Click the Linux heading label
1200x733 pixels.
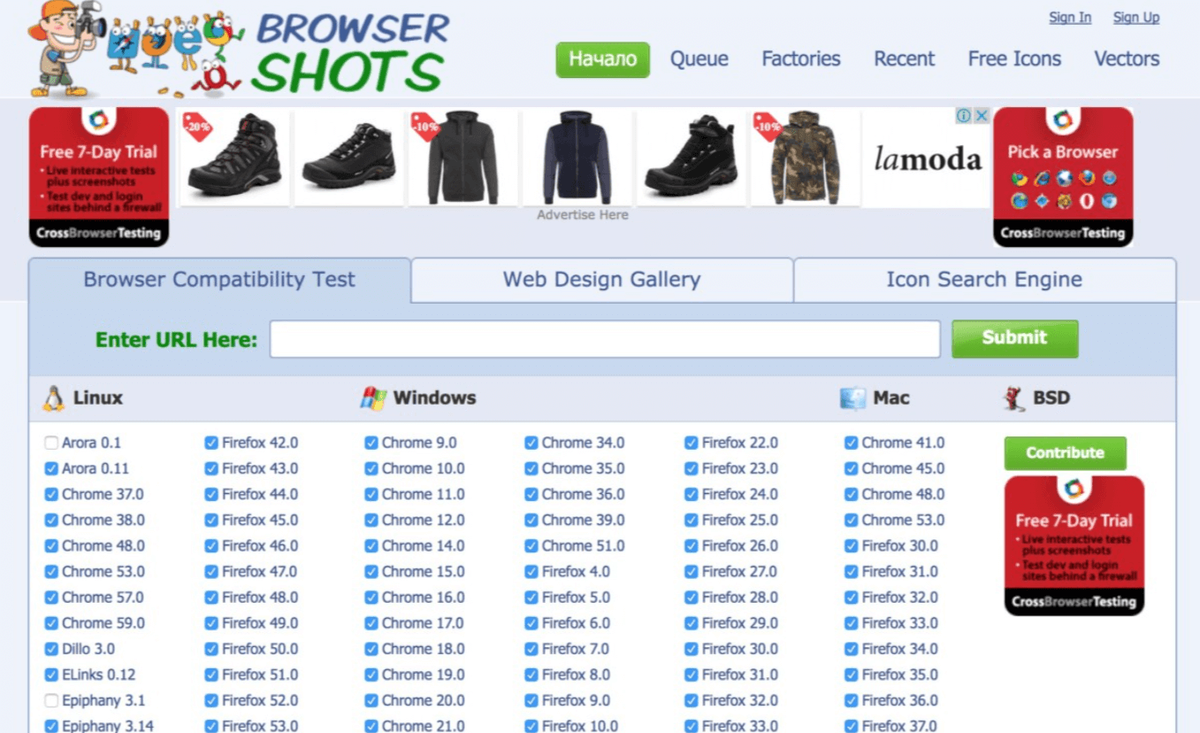pos(98,398)
